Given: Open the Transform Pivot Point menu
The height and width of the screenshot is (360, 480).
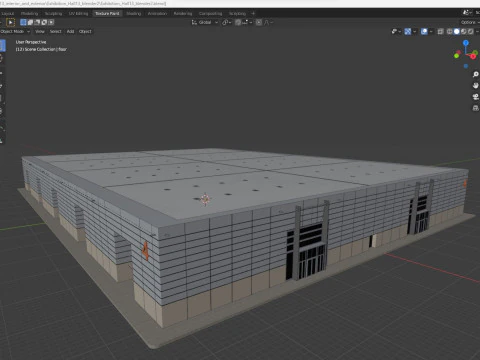Looking at the screenshot, I should tap(227, 22).
